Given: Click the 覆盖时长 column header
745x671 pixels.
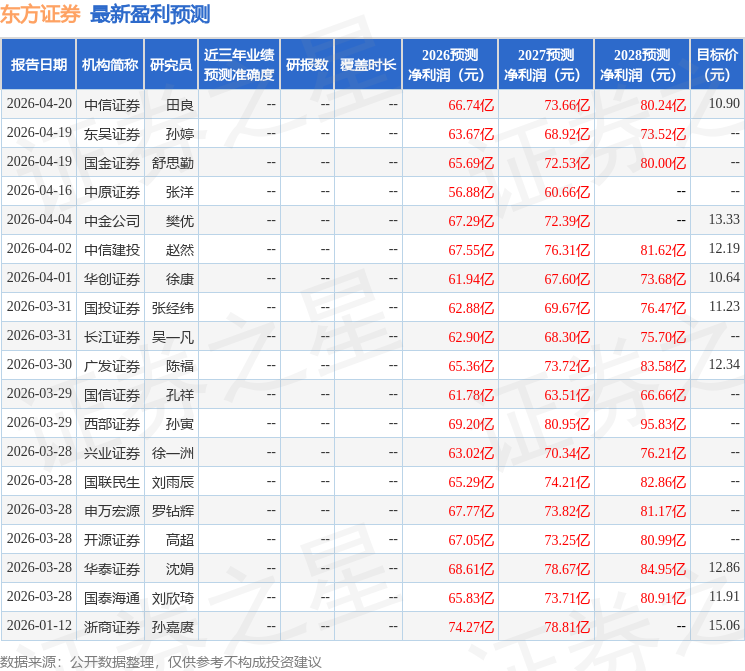Looking at the screenshot, I should 368,65.
